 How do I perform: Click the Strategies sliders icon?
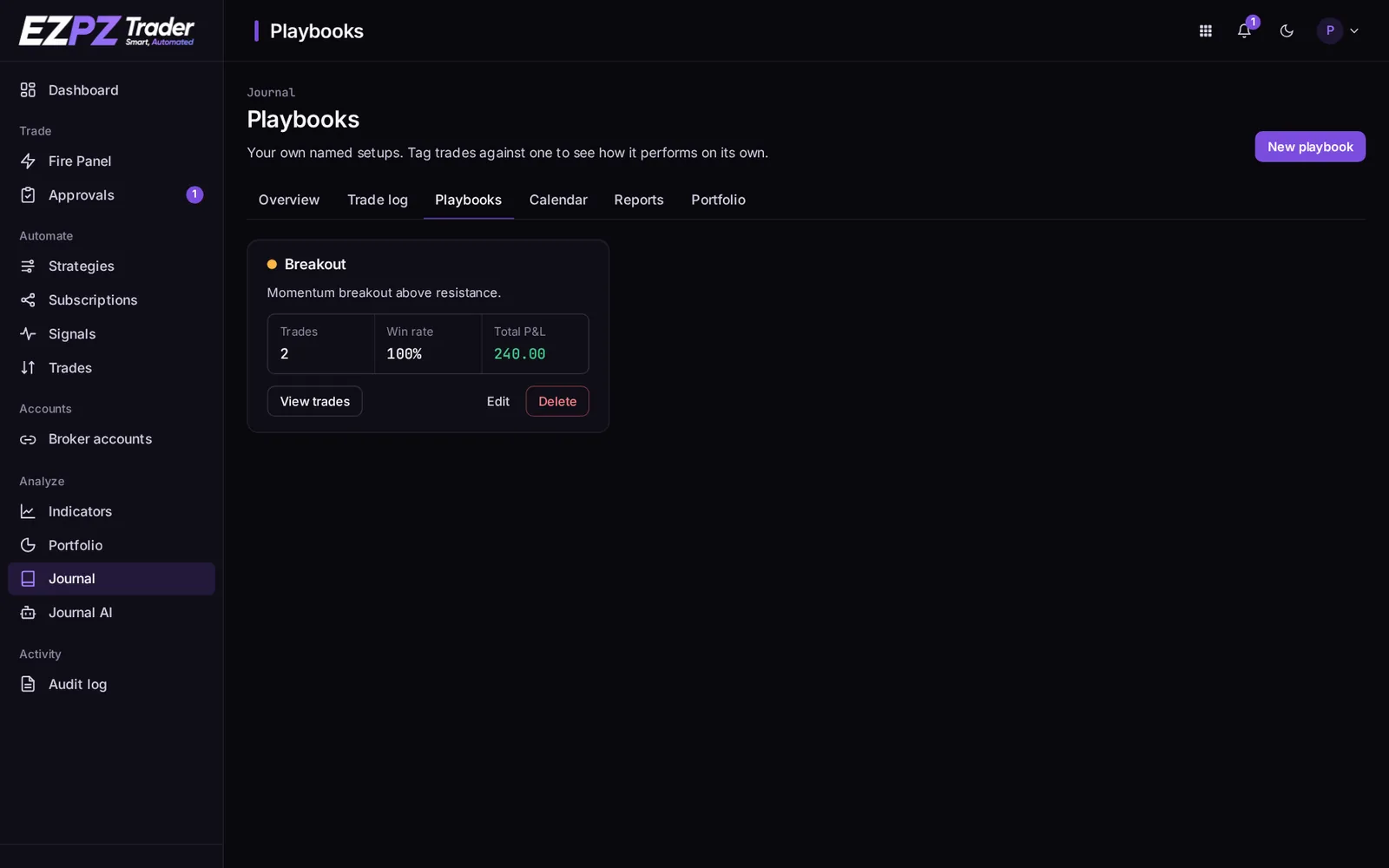[28, 266]
